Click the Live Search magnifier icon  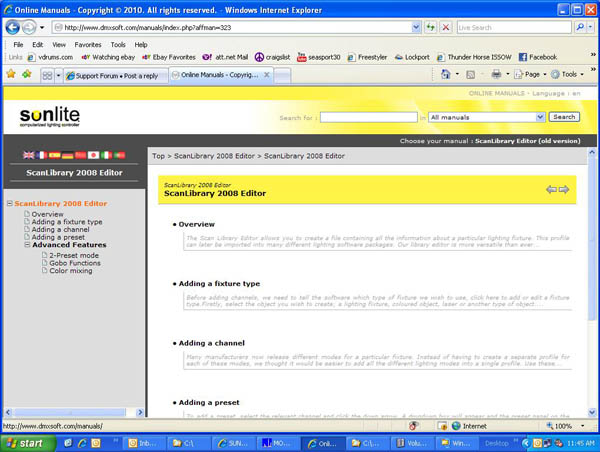point(580,27)
